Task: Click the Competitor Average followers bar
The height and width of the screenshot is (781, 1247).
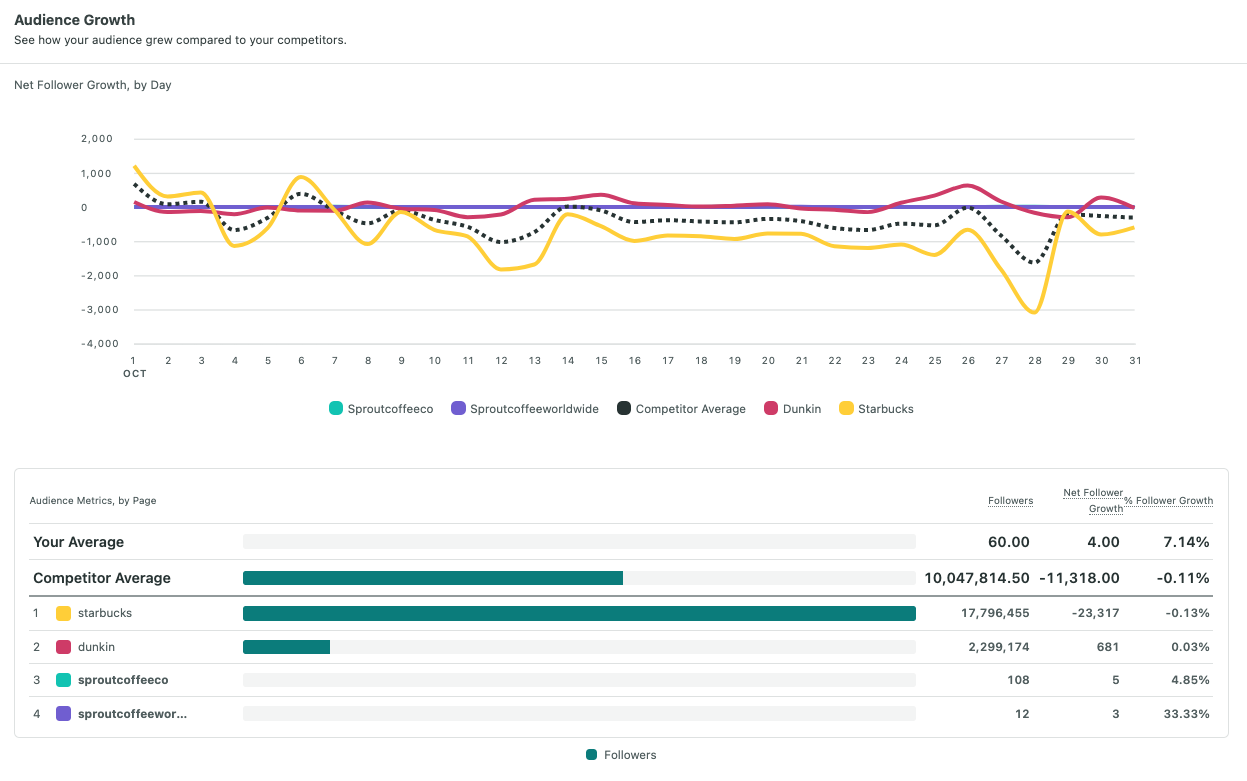Action: (433, 578)
